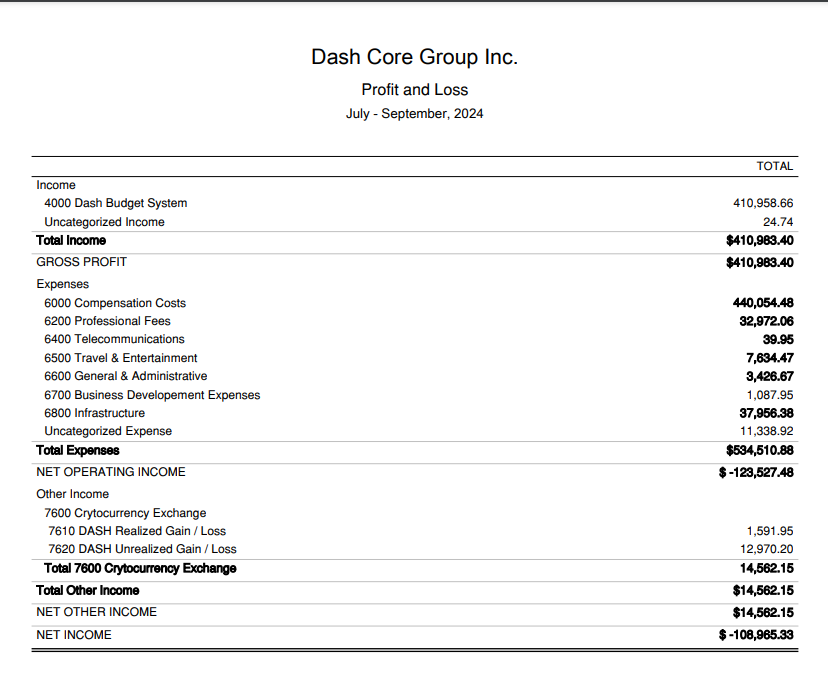Click the 37,956.38 amount
The height and width of the screenshot is (673, 828).
click(x=766, y=413)
